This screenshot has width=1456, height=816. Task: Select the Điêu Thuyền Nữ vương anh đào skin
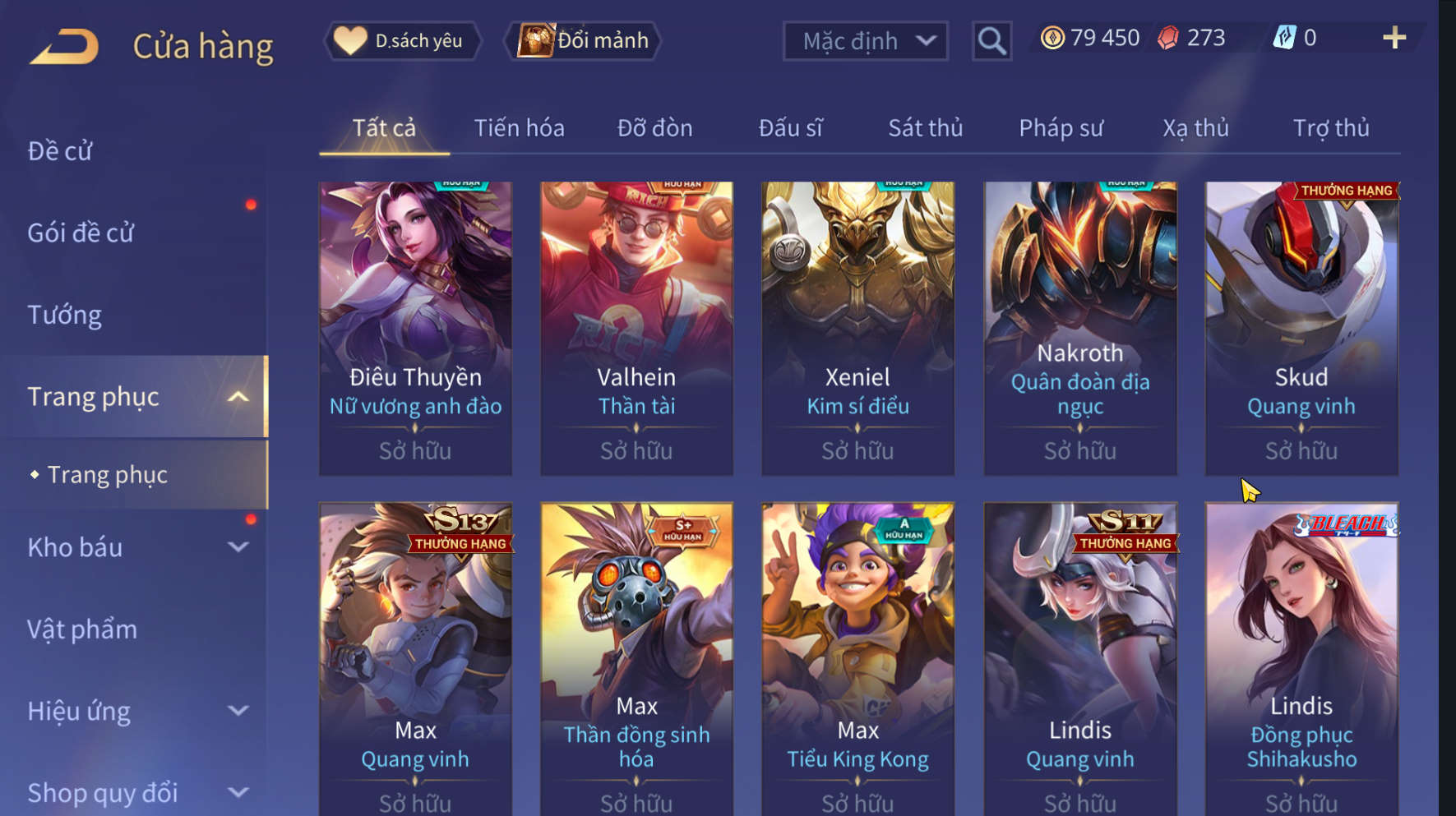[x=415, y=329]
